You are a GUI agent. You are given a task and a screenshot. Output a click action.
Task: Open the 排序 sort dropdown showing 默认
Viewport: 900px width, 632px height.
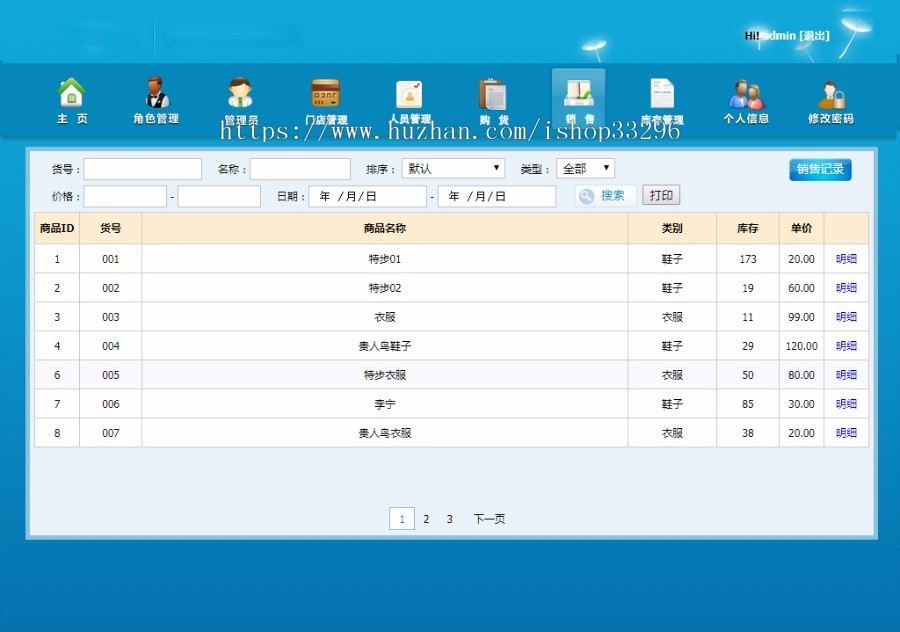454,167
